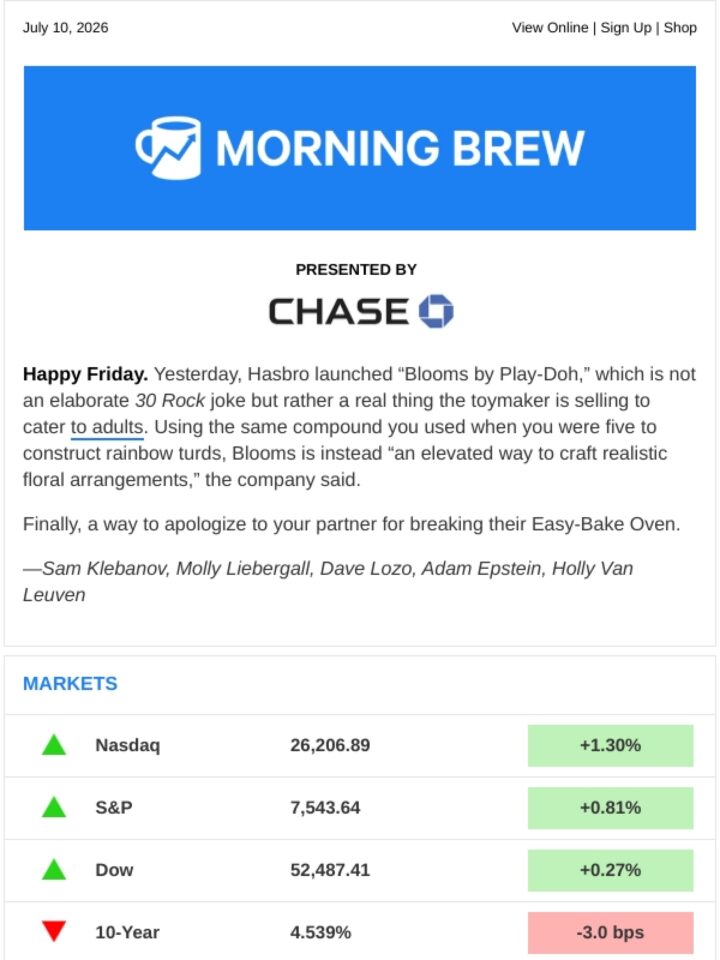Click the MARKETS section heading
The image size is (720, 960).
coord(70,683)
